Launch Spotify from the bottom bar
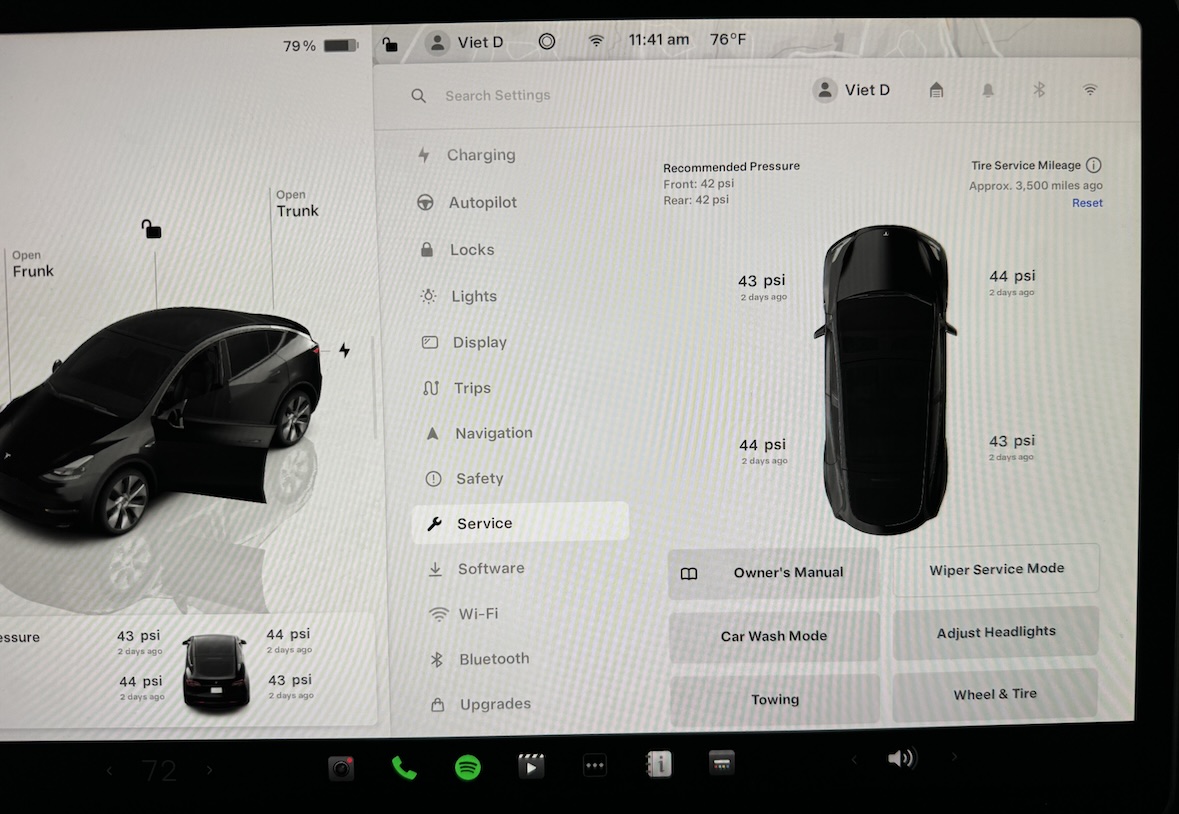The height and width of the screenshot is (814, 1179). point(467,767)
